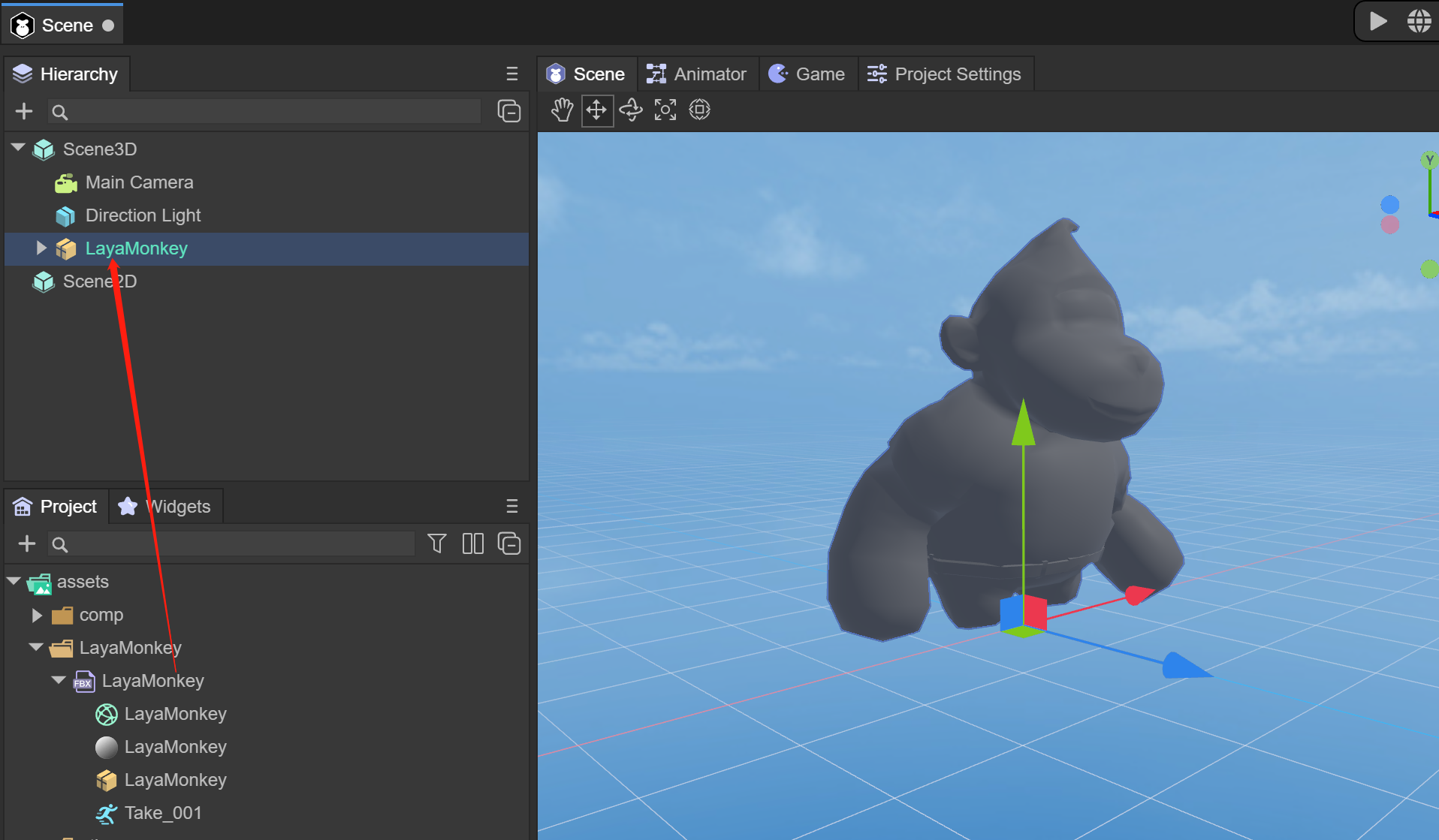Switch to the Widgets tab
Viewport: 1439px width, 840px height.
(166, 507)
